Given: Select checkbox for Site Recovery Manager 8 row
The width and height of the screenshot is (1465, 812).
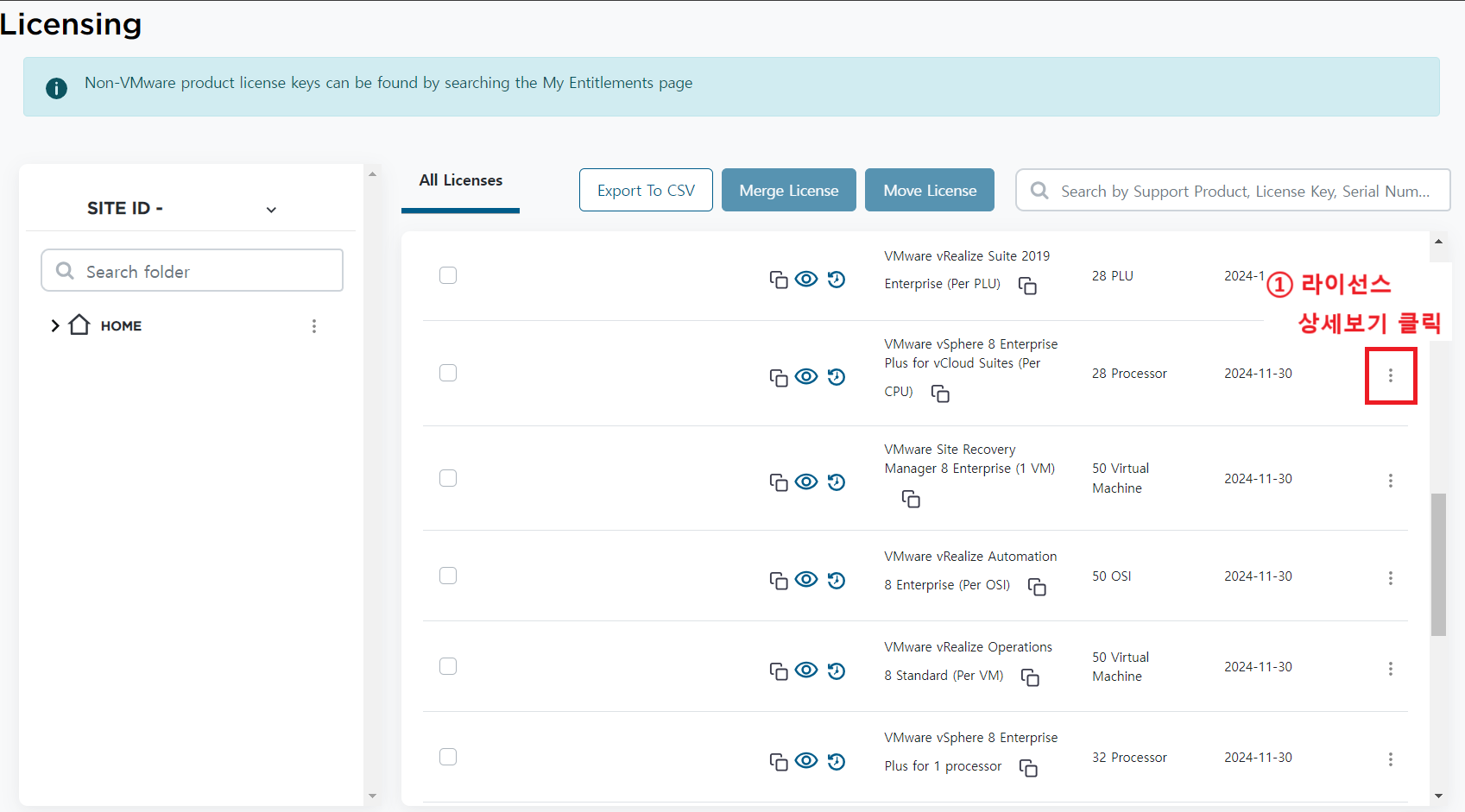Looking at the screenshot, I should click(x=448, y=478).
